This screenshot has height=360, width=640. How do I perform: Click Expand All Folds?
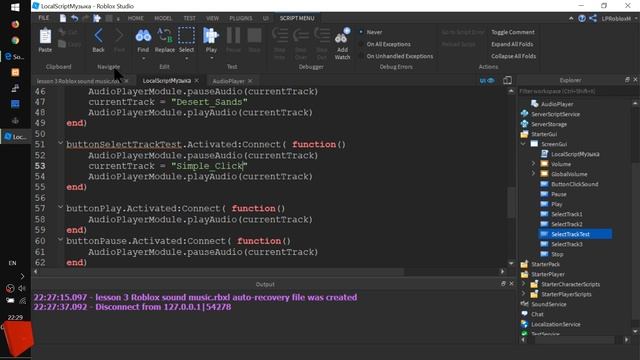(512, 44)
